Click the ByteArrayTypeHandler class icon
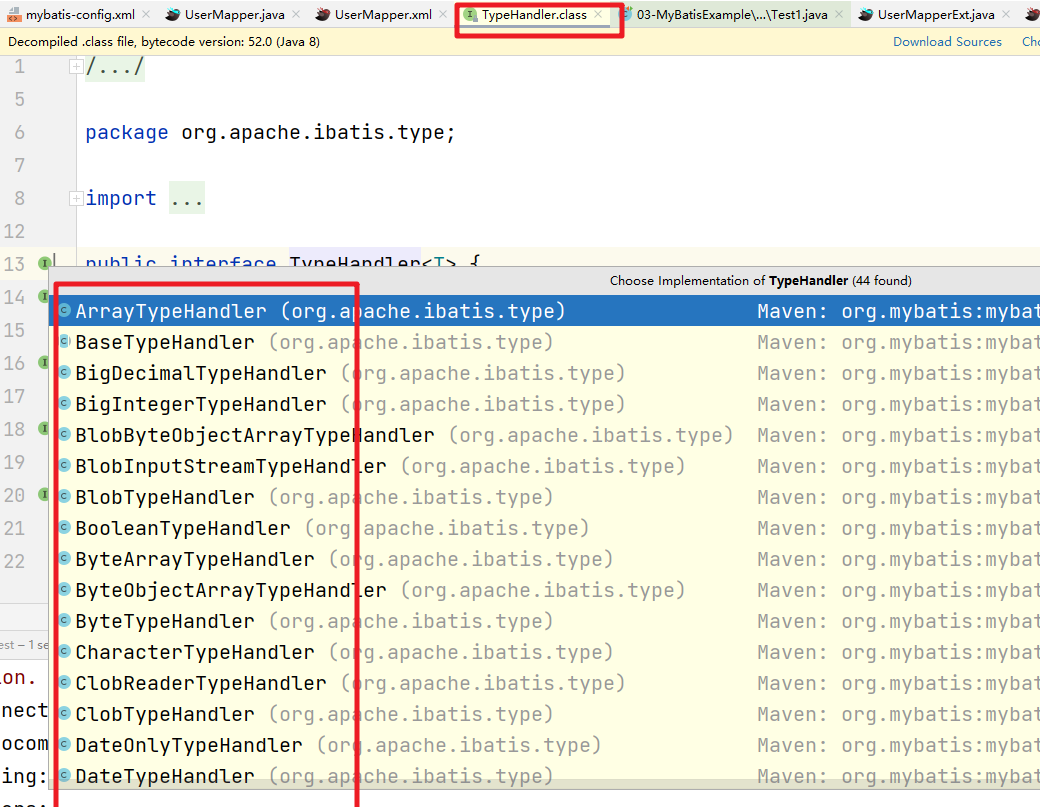Viewport: 1054px width, 810px height. coord(65,557)
